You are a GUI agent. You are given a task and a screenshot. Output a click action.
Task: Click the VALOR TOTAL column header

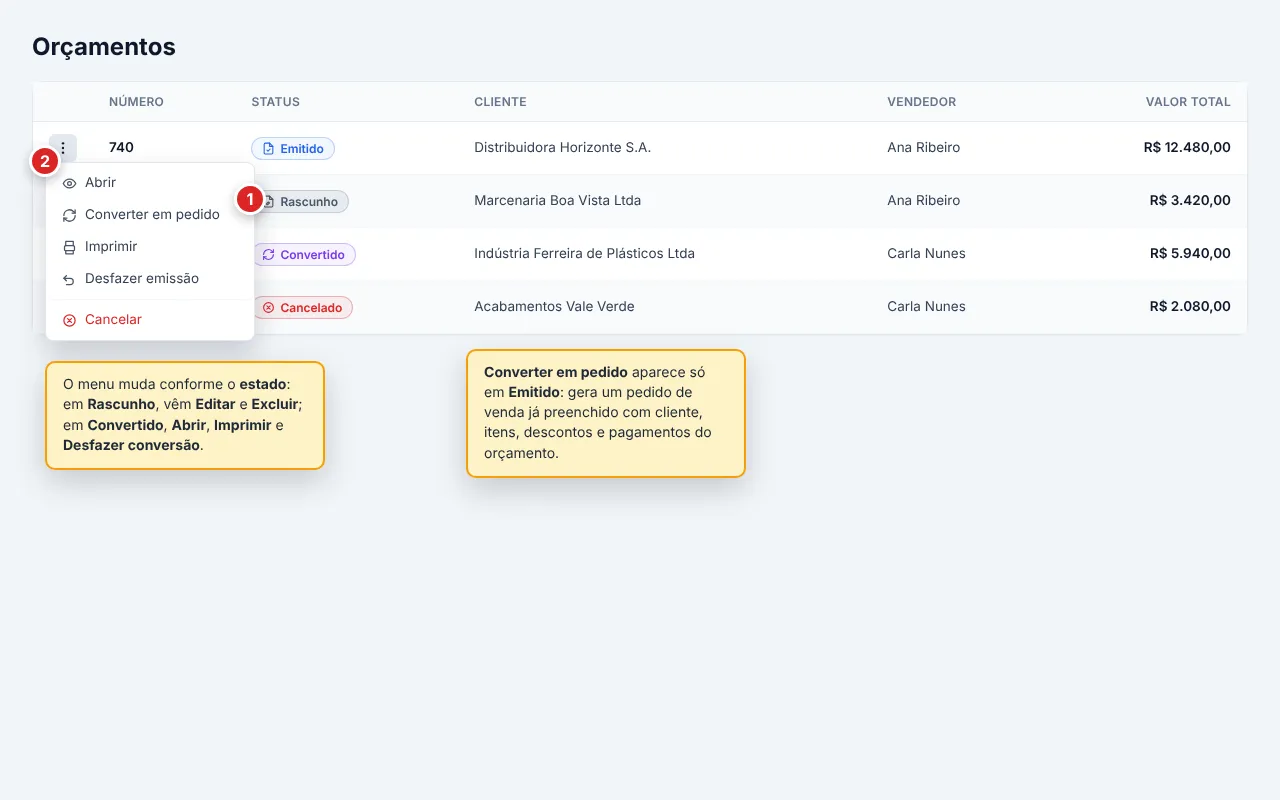1188,102
